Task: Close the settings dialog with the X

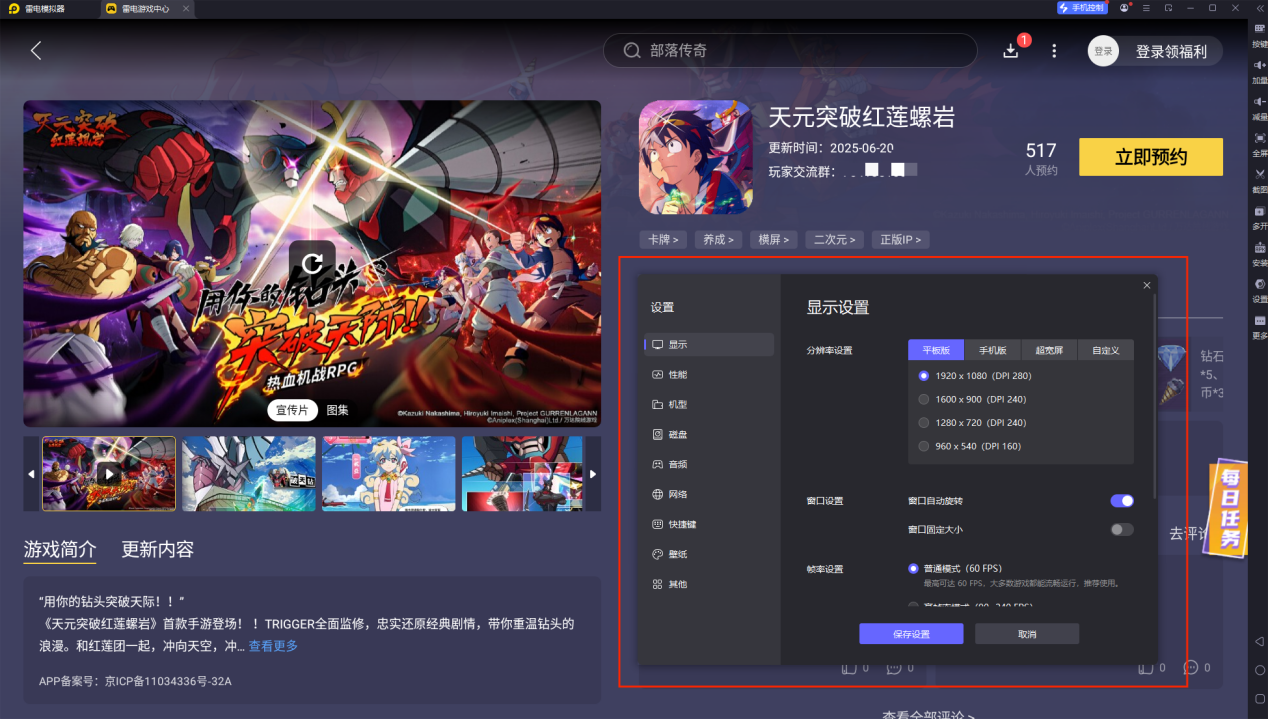Action: (x=1147, y=286)
